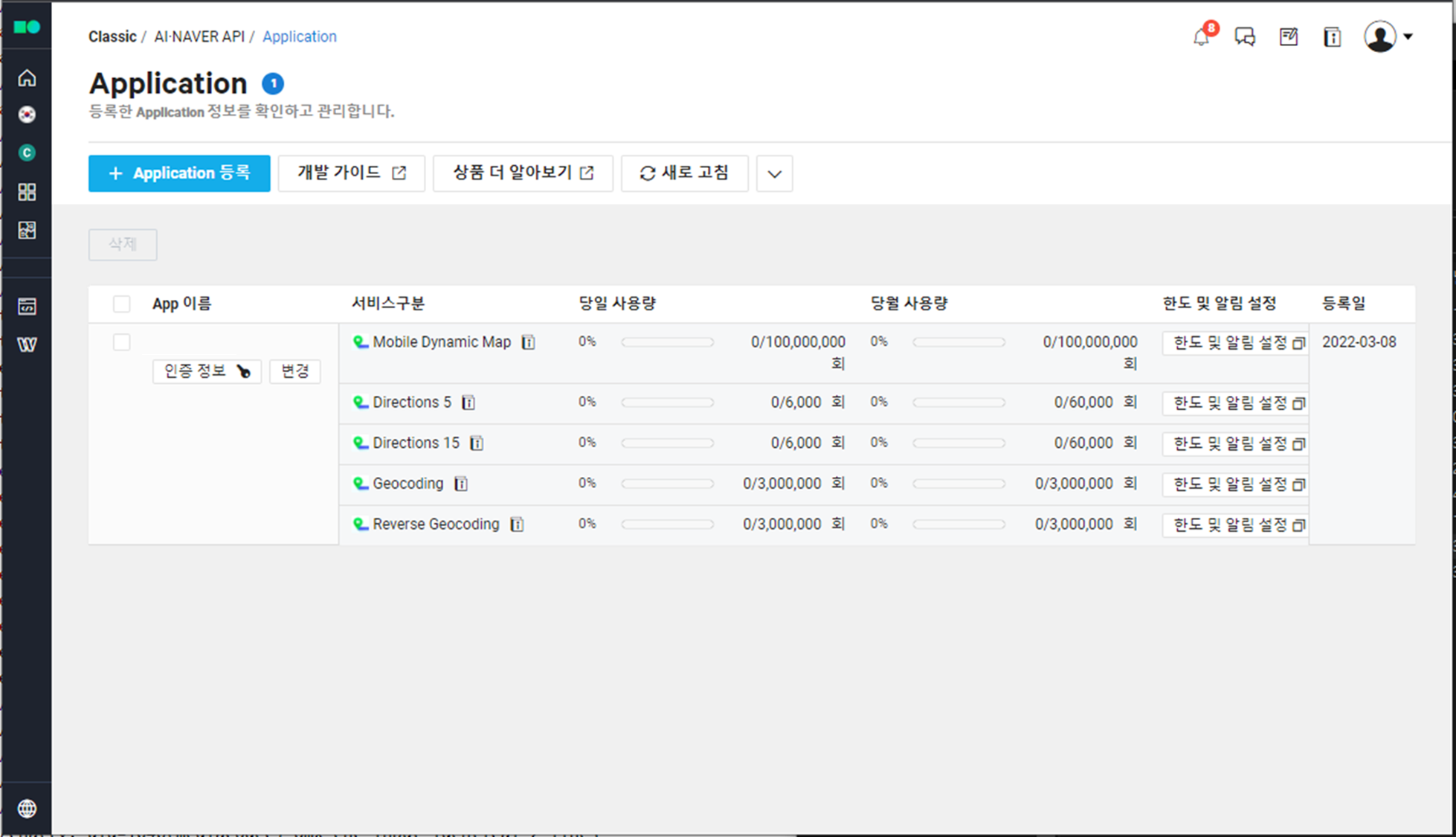Viewport: 1456px width, 837px height.
Task: Click the blue Application info badge
Action: [273, 83]
